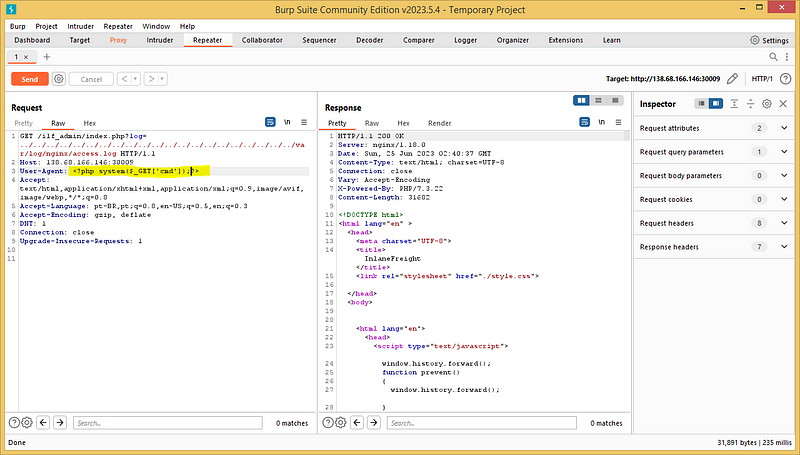
Task: Close Repeater tab 1
Action: click(x=26, y=57)
